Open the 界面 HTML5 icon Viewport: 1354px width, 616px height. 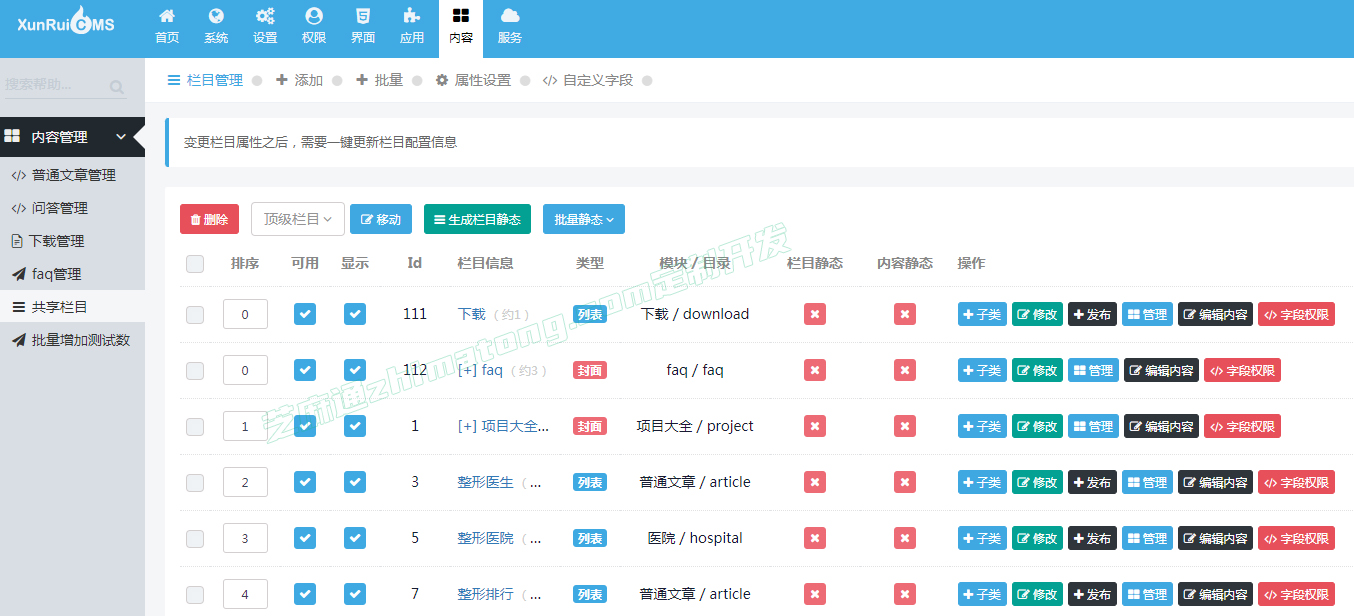pos(363,17)
